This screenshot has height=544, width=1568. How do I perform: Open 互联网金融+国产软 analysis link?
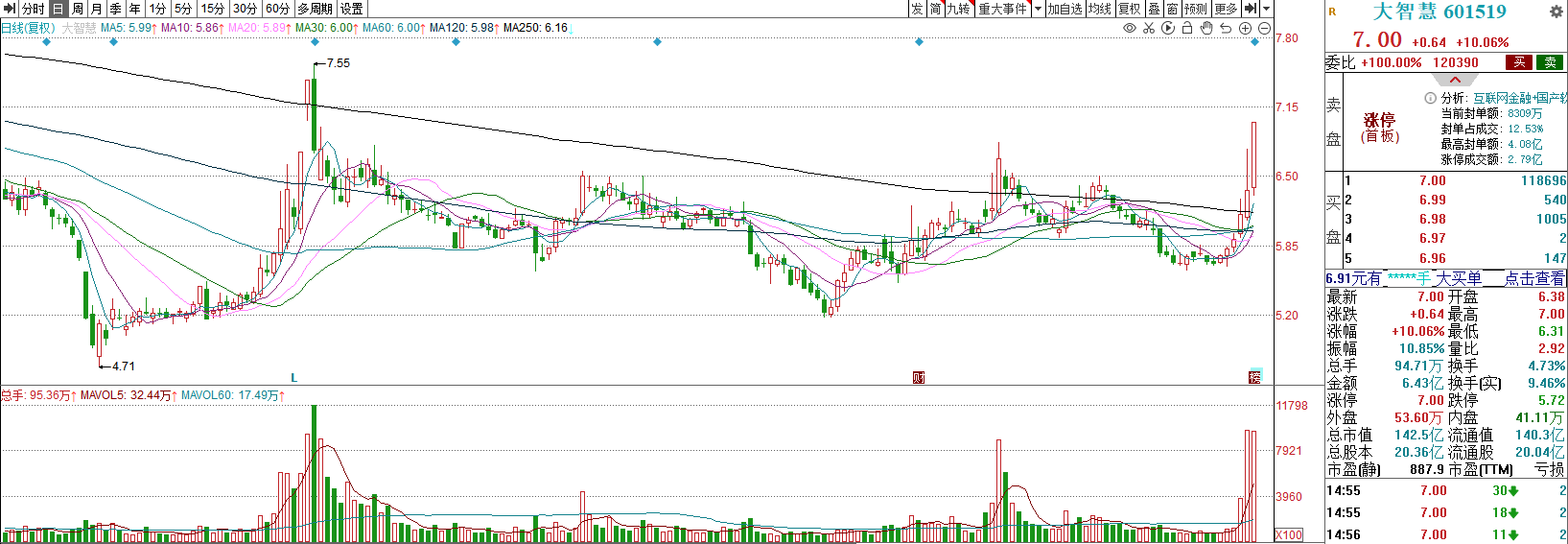[1520, 98]
